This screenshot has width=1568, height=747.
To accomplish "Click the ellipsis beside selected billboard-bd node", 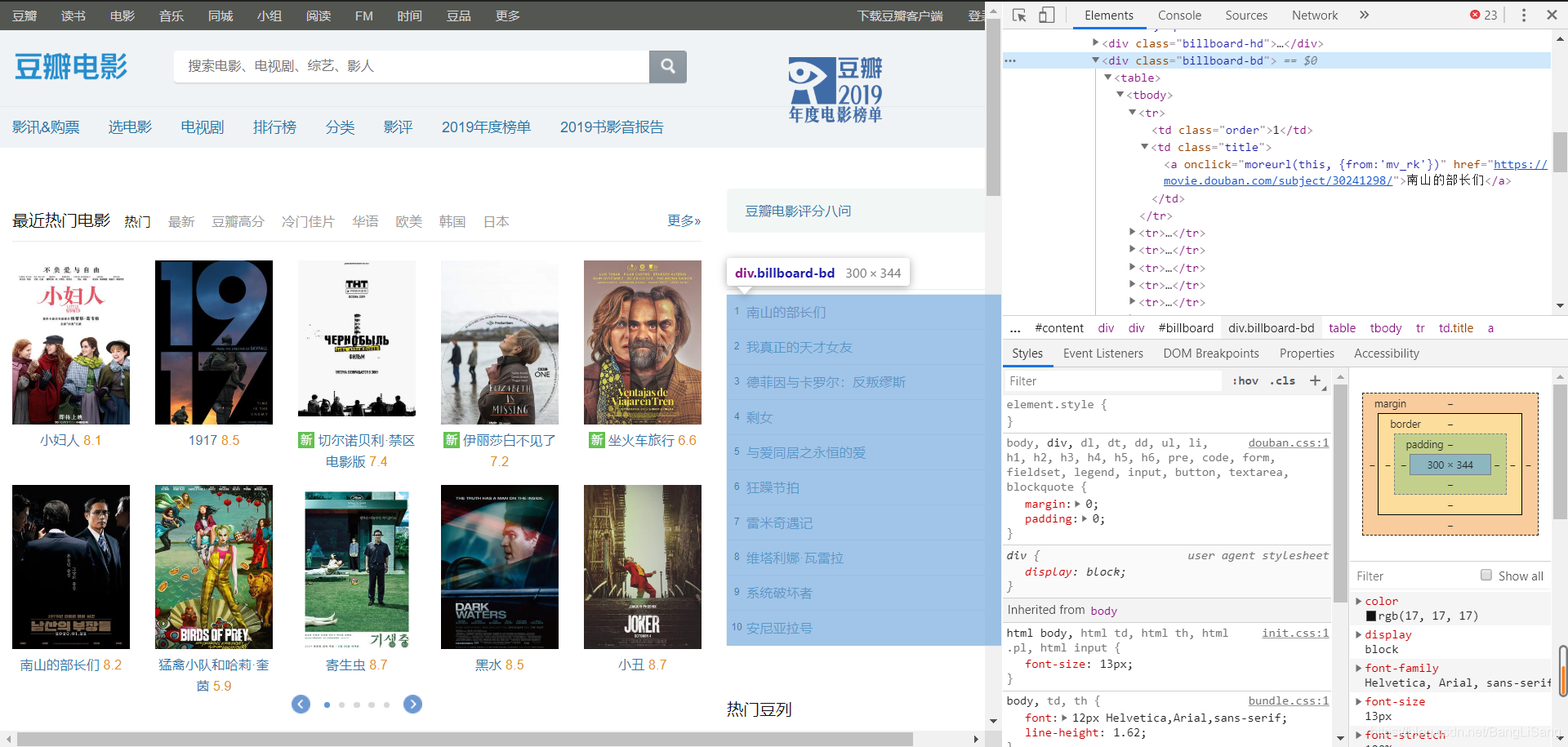I will click(1010, 60).
